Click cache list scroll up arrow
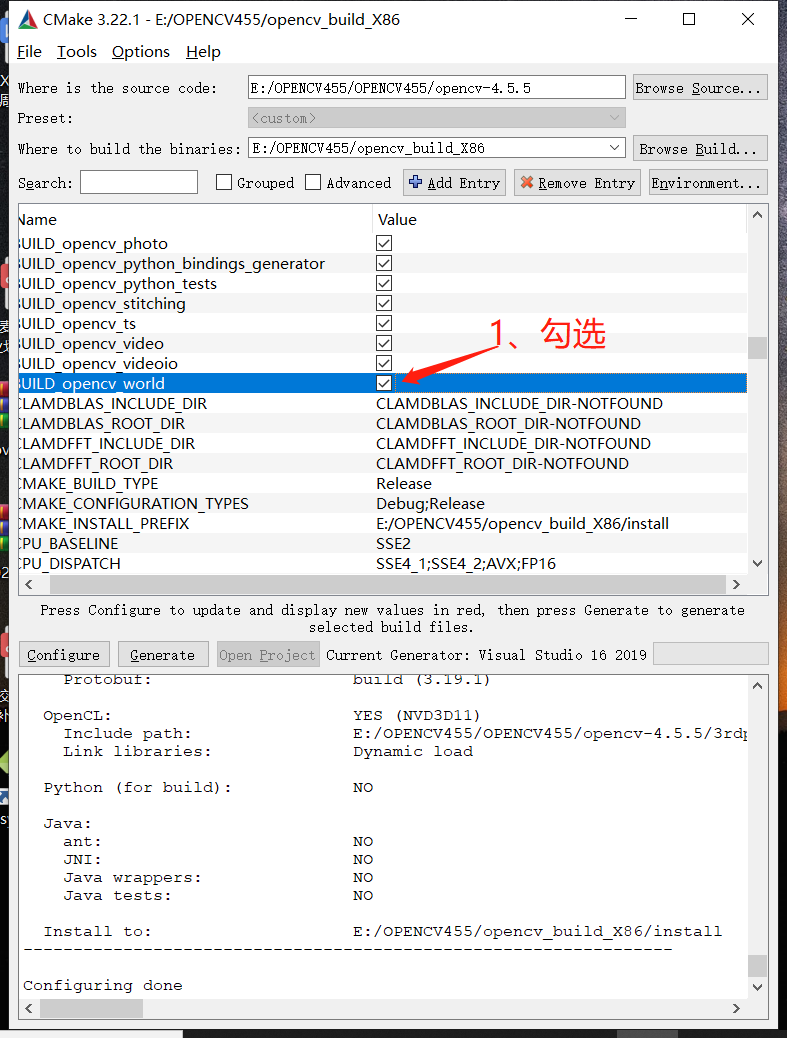The width and height of the screenshot is (787, 1038). click(757, 214)
